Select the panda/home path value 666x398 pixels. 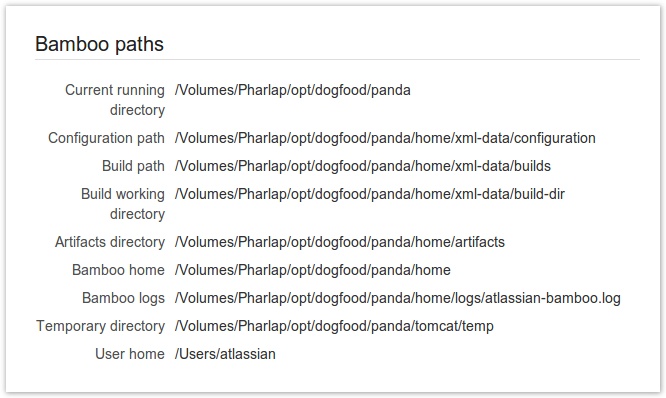point(313,270)
